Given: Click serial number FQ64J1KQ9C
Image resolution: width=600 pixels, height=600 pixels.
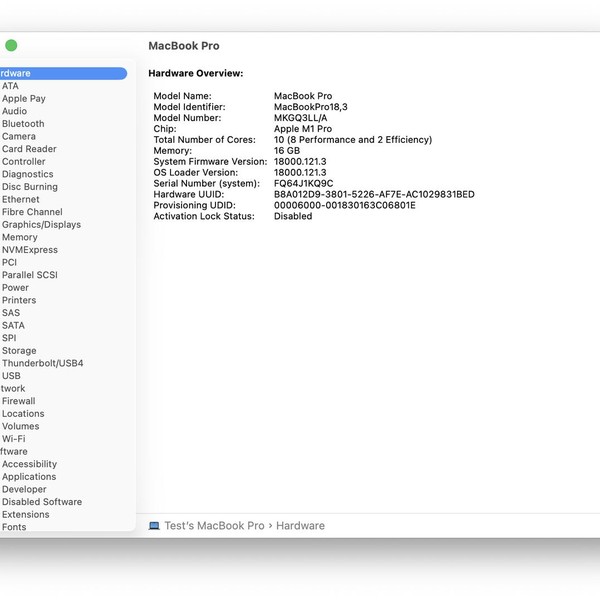Looking at the screenshot, I should [x=303, y=183].
